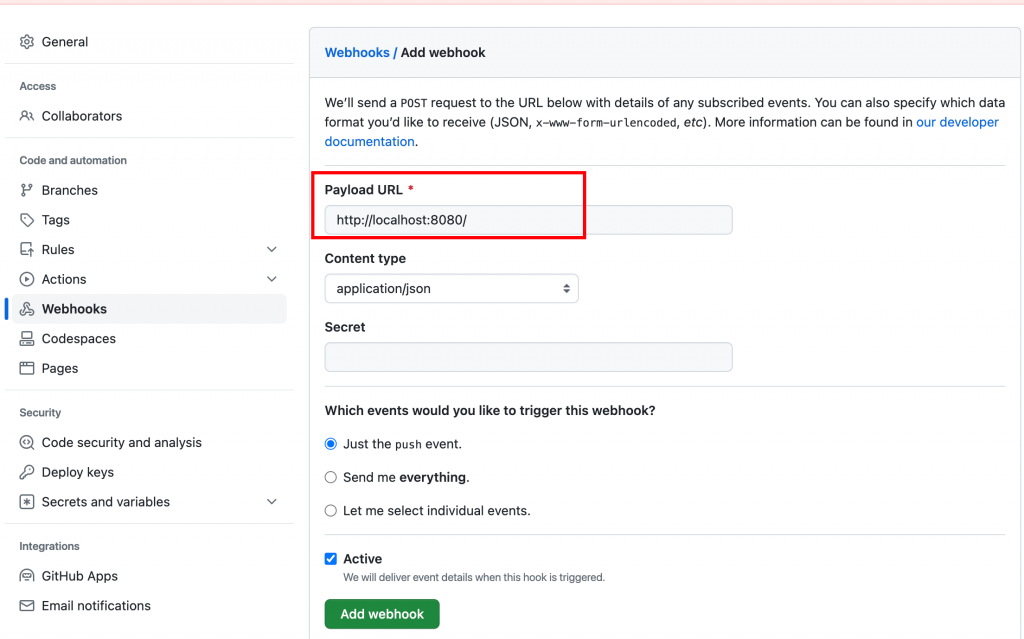Choose 'Let me select individual events' option
Screen dimensions: 1024x639
[x=331, y=511]
